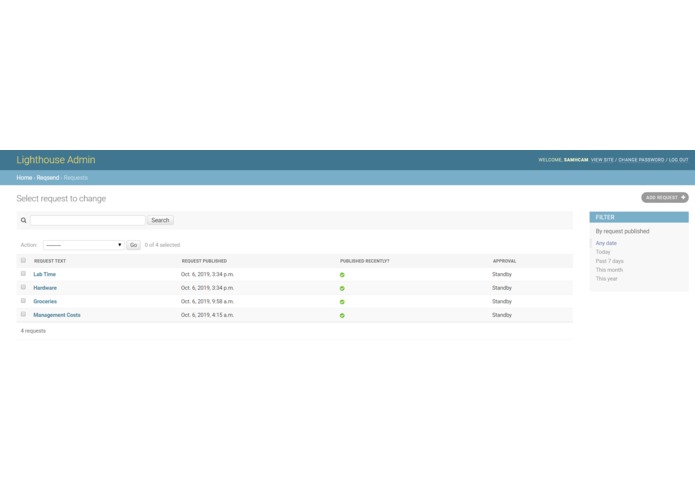Click the Search button
This screenshot has height=494, width=695.
[x=160, y=220]
